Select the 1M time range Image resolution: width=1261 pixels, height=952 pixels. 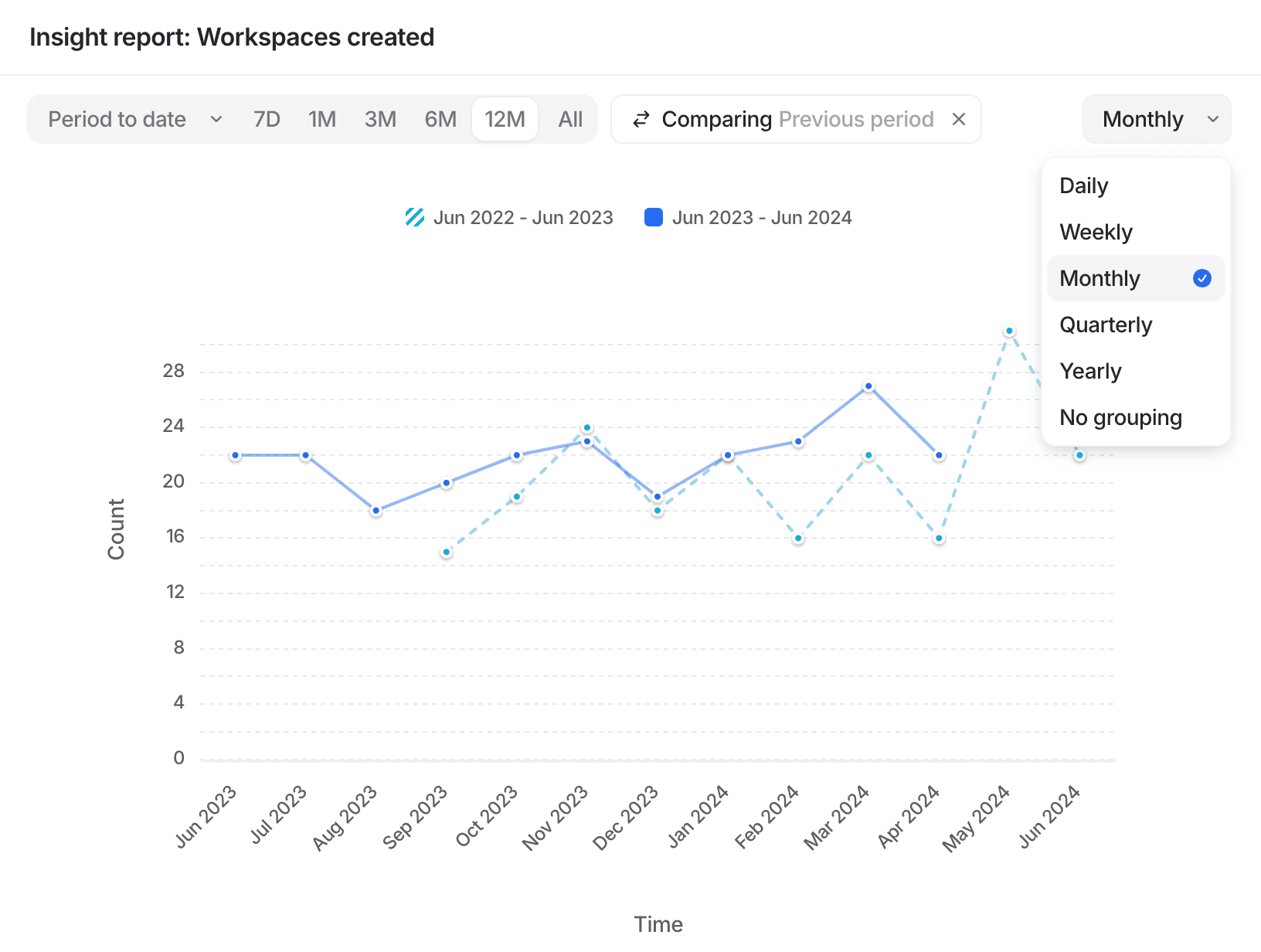tap(322, 120)
